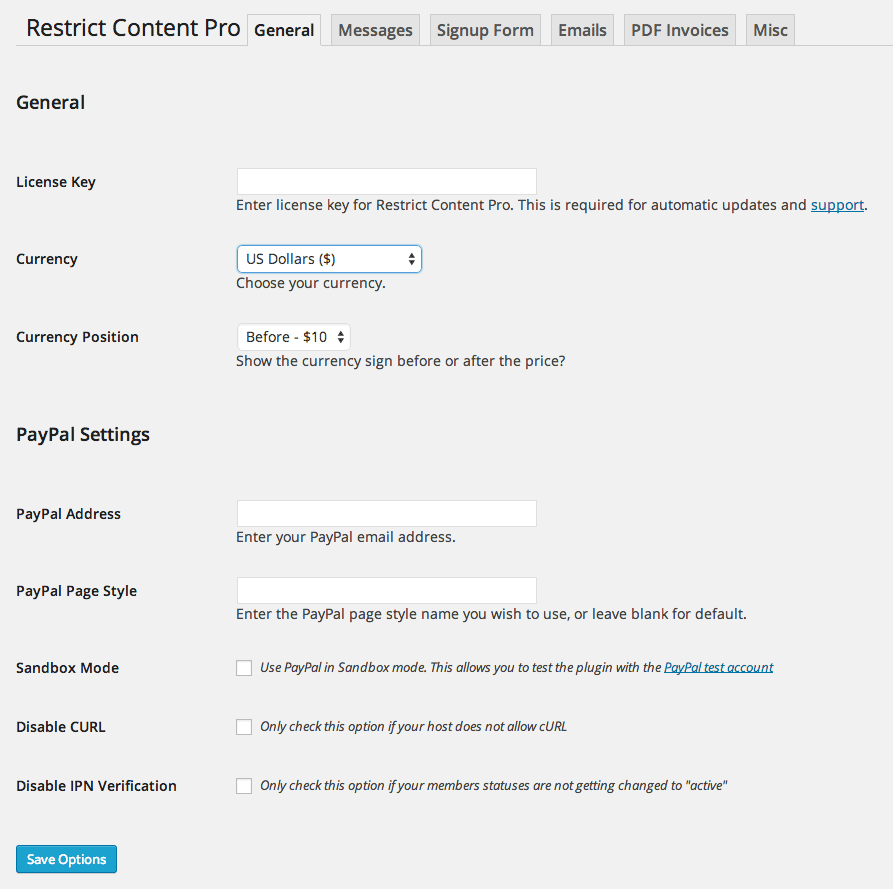Click the PayPal Page Style field
The image size is (893, 889).
pos(387,591)
